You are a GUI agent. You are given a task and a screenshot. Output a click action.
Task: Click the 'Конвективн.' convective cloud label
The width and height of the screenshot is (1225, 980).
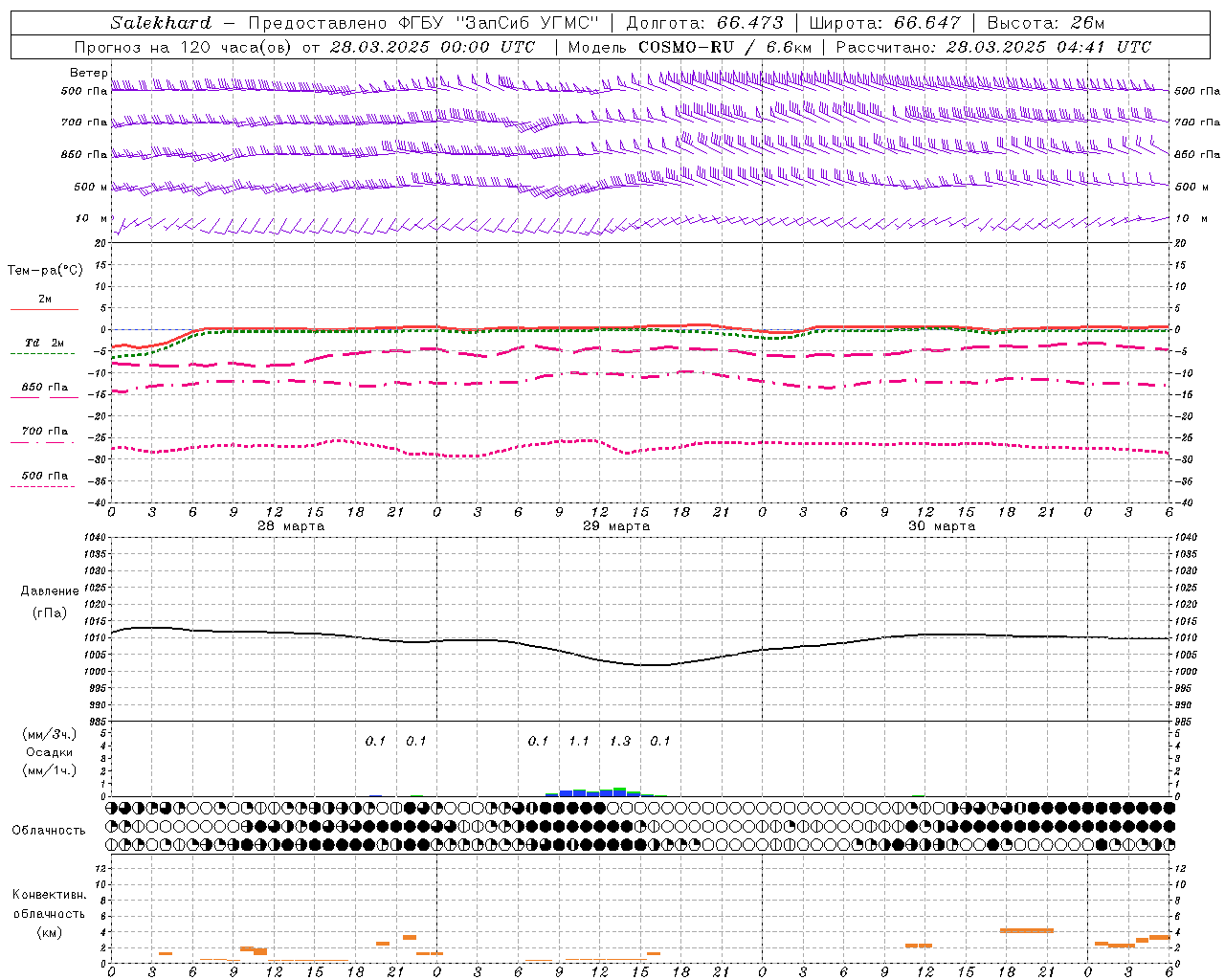(x=50, y=895)
